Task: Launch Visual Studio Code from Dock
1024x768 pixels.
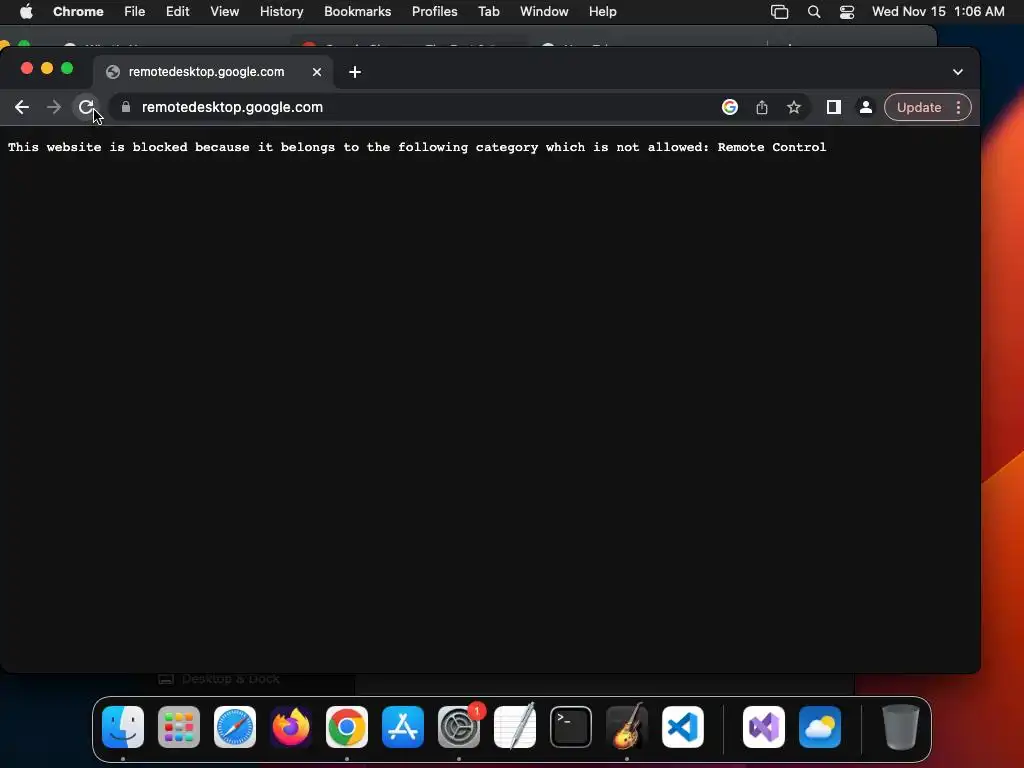Action: pos(682,727)
